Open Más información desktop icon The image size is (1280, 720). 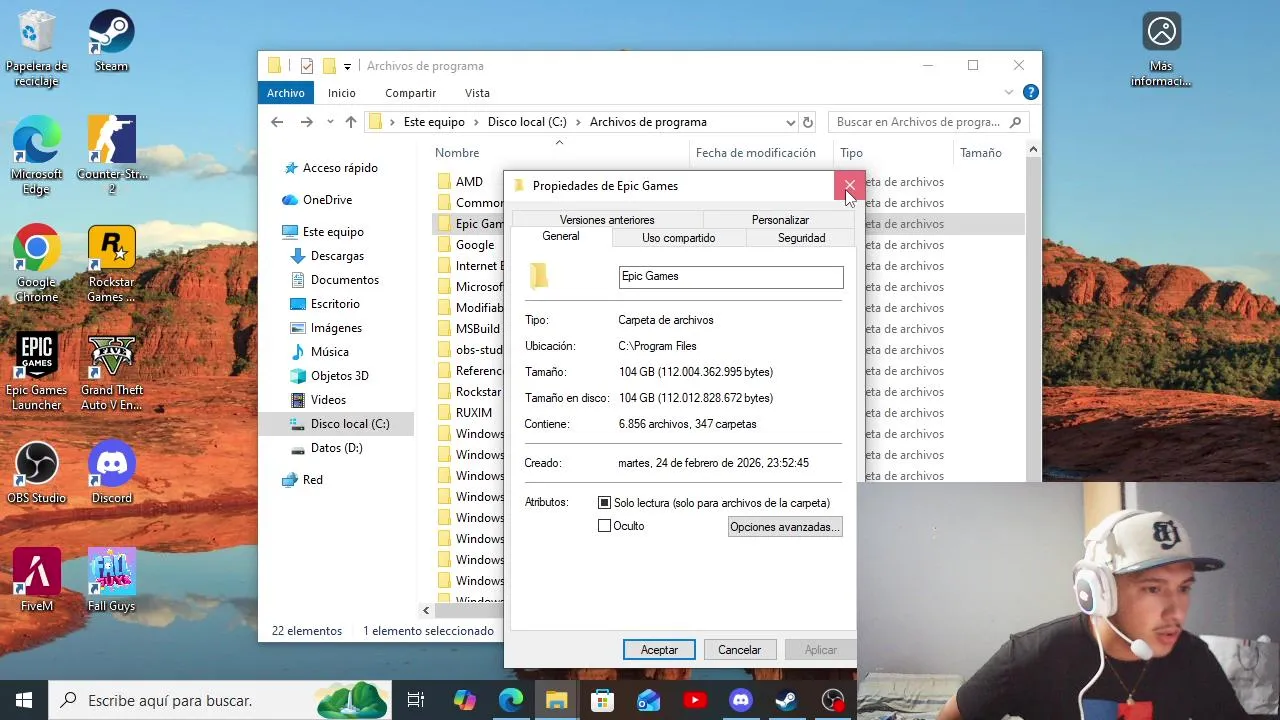pyautogui.click(x=1161, y=48)
